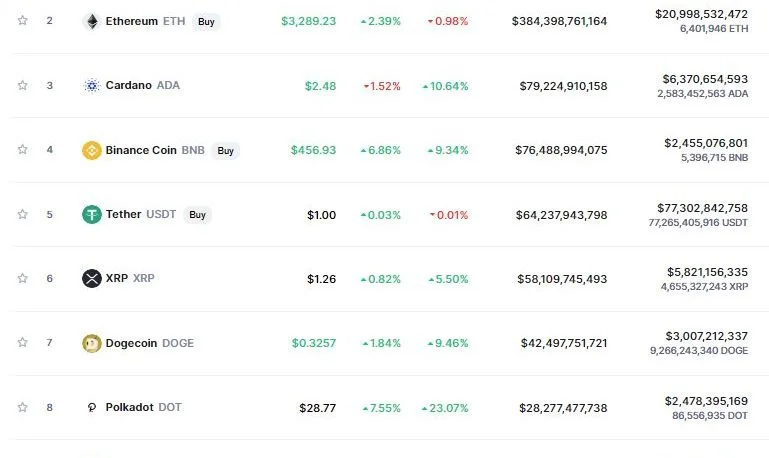
Task: Star Binance Coin to the watchlist
Action: (23, 150)
